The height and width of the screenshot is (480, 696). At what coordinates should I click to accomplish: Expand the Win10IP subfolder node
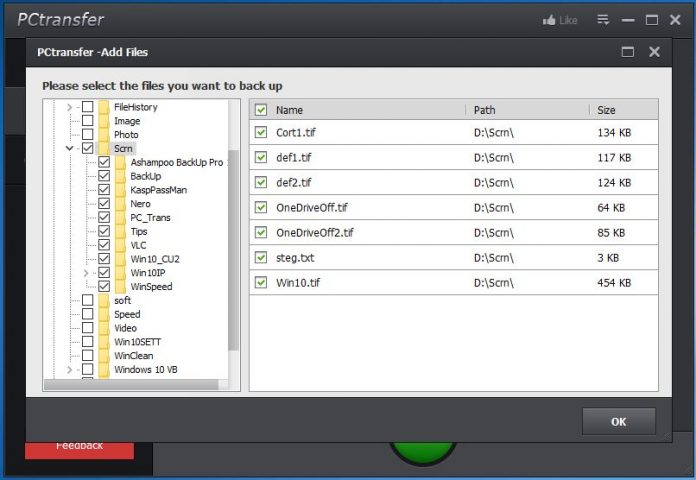pos(86,273)
